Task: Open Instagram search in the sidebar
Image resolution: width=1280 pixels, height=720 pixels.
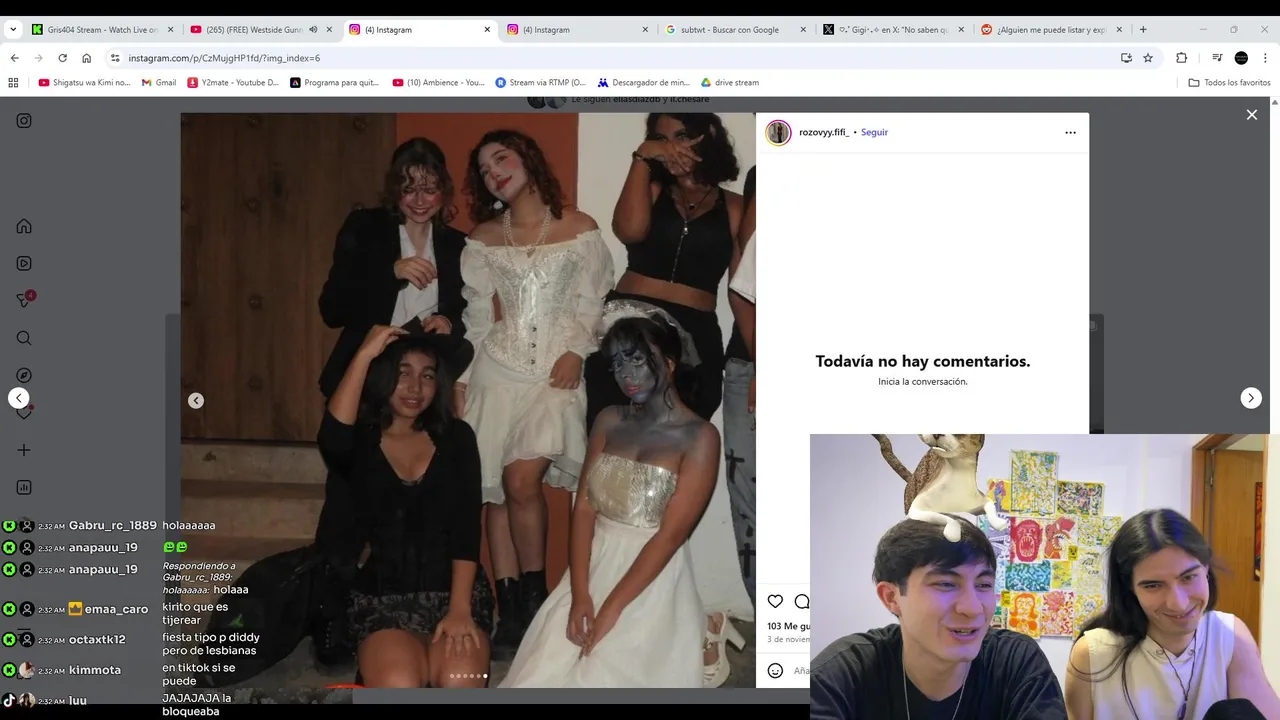Action: click(24, 338)
